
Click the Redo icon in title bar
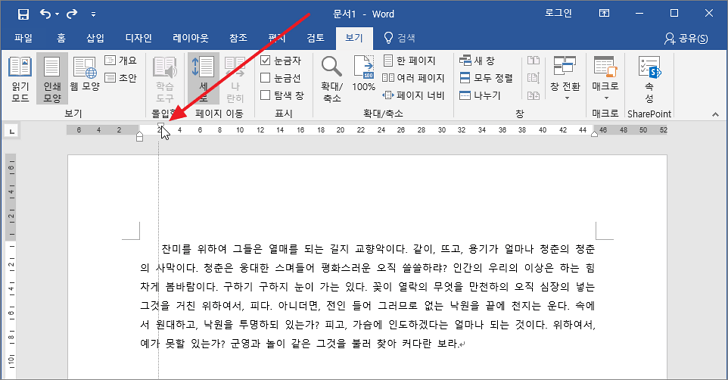72,14
